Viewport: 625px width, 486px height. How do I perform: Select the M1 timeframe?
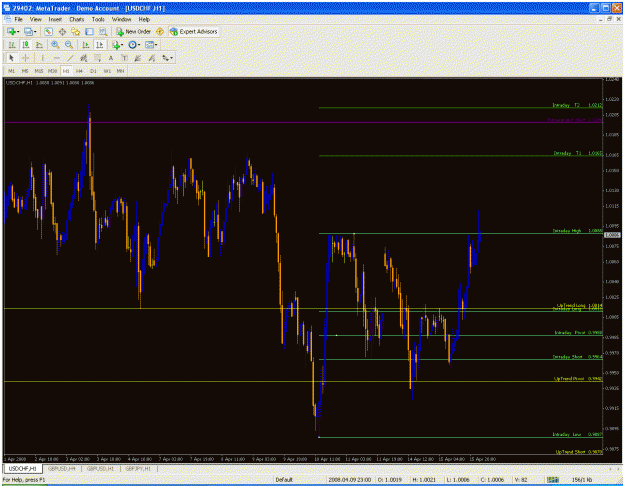(12, 71)
